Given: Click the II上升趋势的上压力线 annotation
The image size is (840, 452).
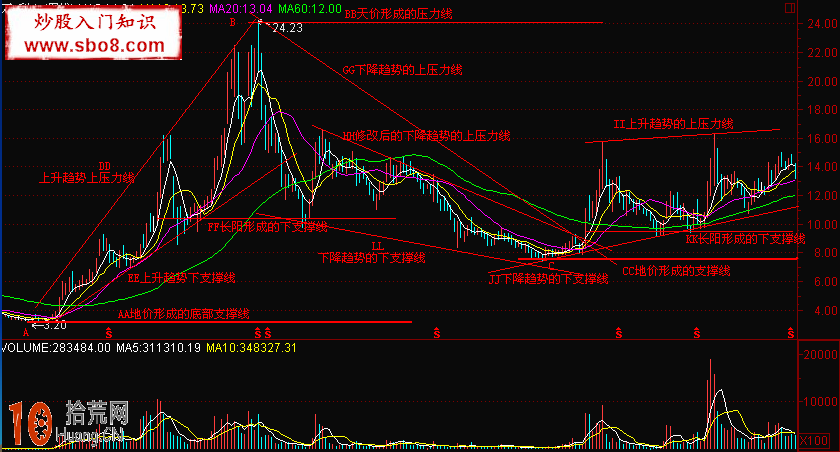Looking at the screenshot, I should tap(673, 124).
